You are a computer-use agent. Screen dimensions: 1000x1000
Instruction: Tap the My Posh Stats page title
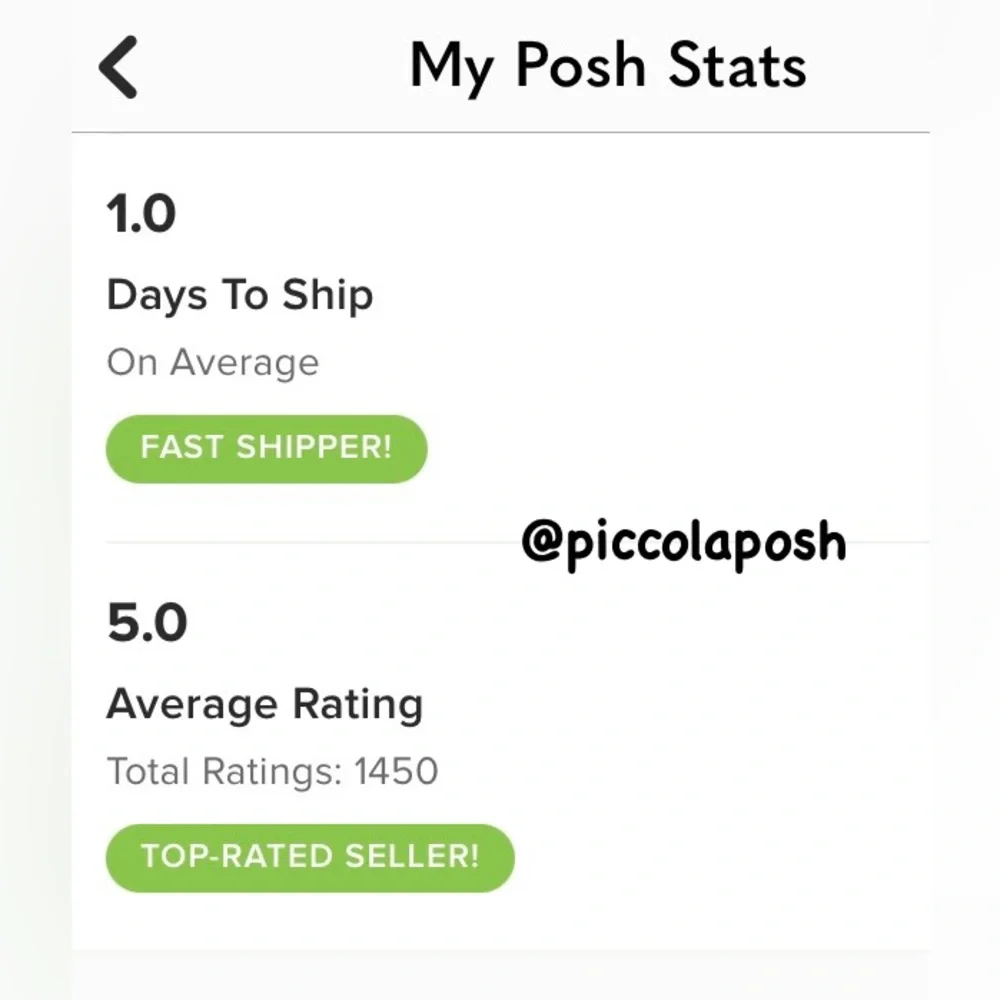pos(607,67)
